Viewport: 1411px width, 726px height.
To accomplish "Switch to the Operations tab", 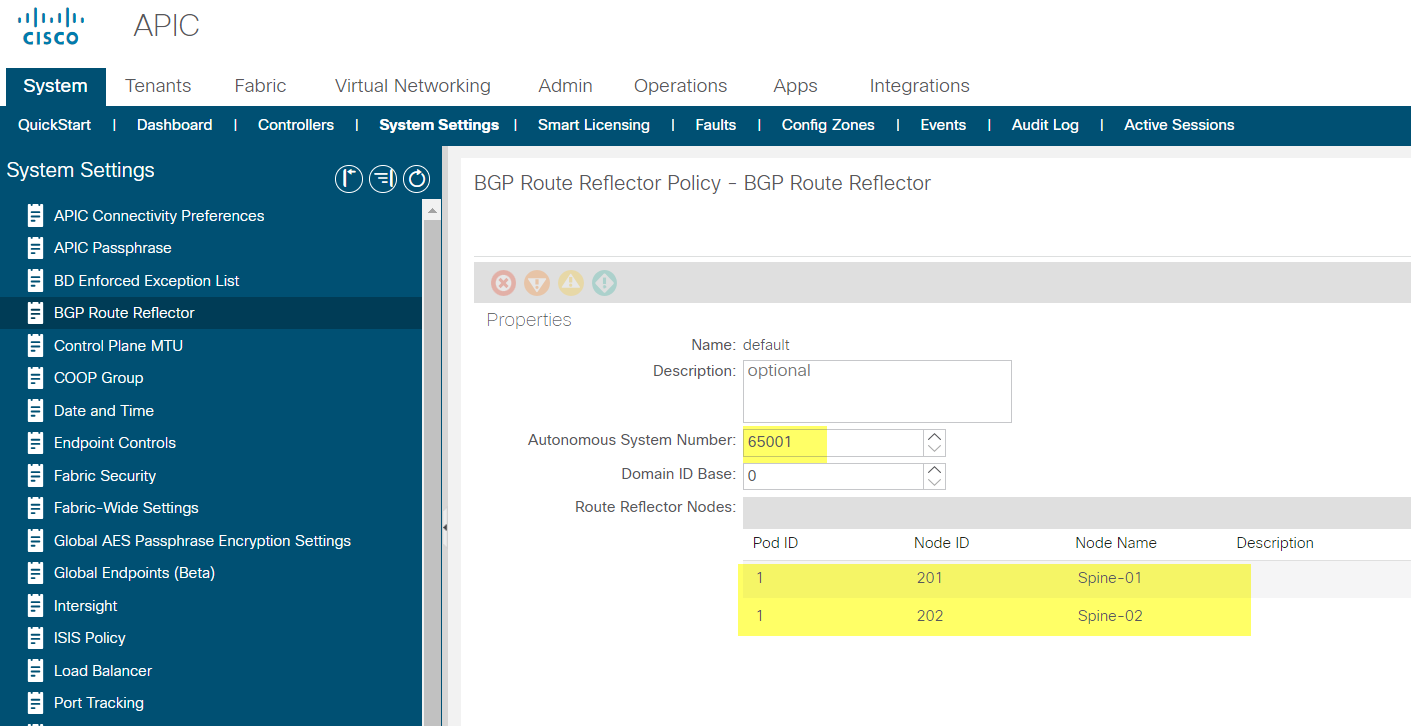I will (x=681, y=86).
